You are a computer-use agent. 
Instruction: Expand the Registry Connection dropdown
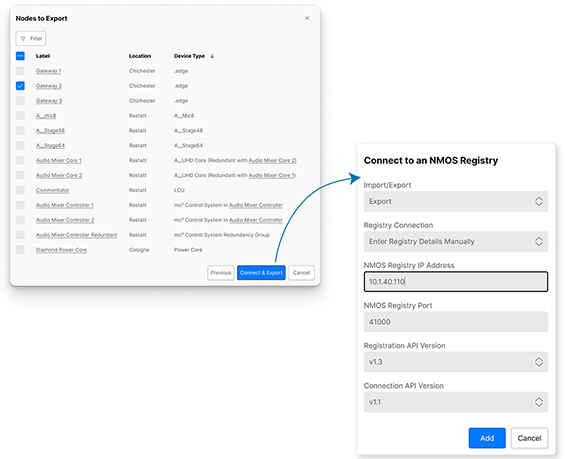[x=456, y=241]
